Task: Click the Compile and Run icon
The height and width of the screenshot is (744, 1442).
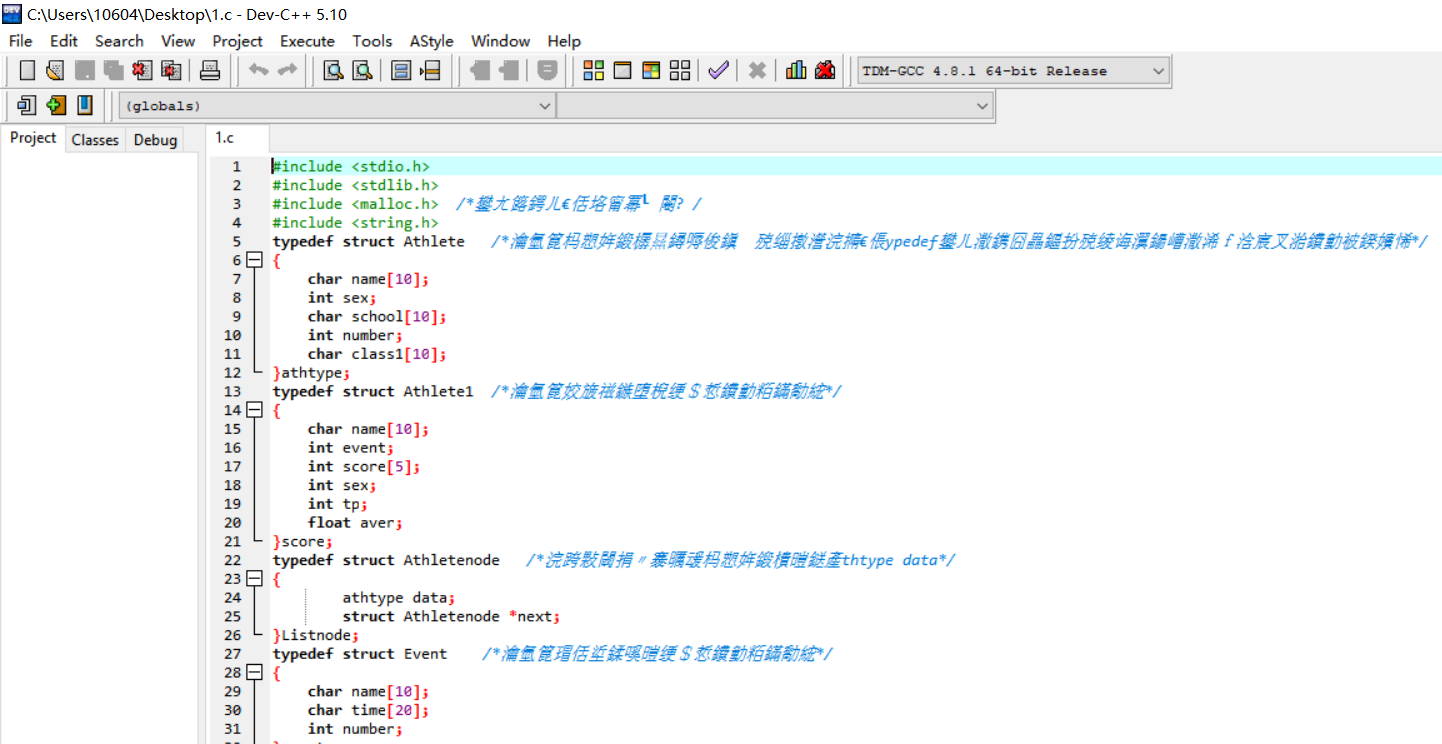Action: pos(649,70)
